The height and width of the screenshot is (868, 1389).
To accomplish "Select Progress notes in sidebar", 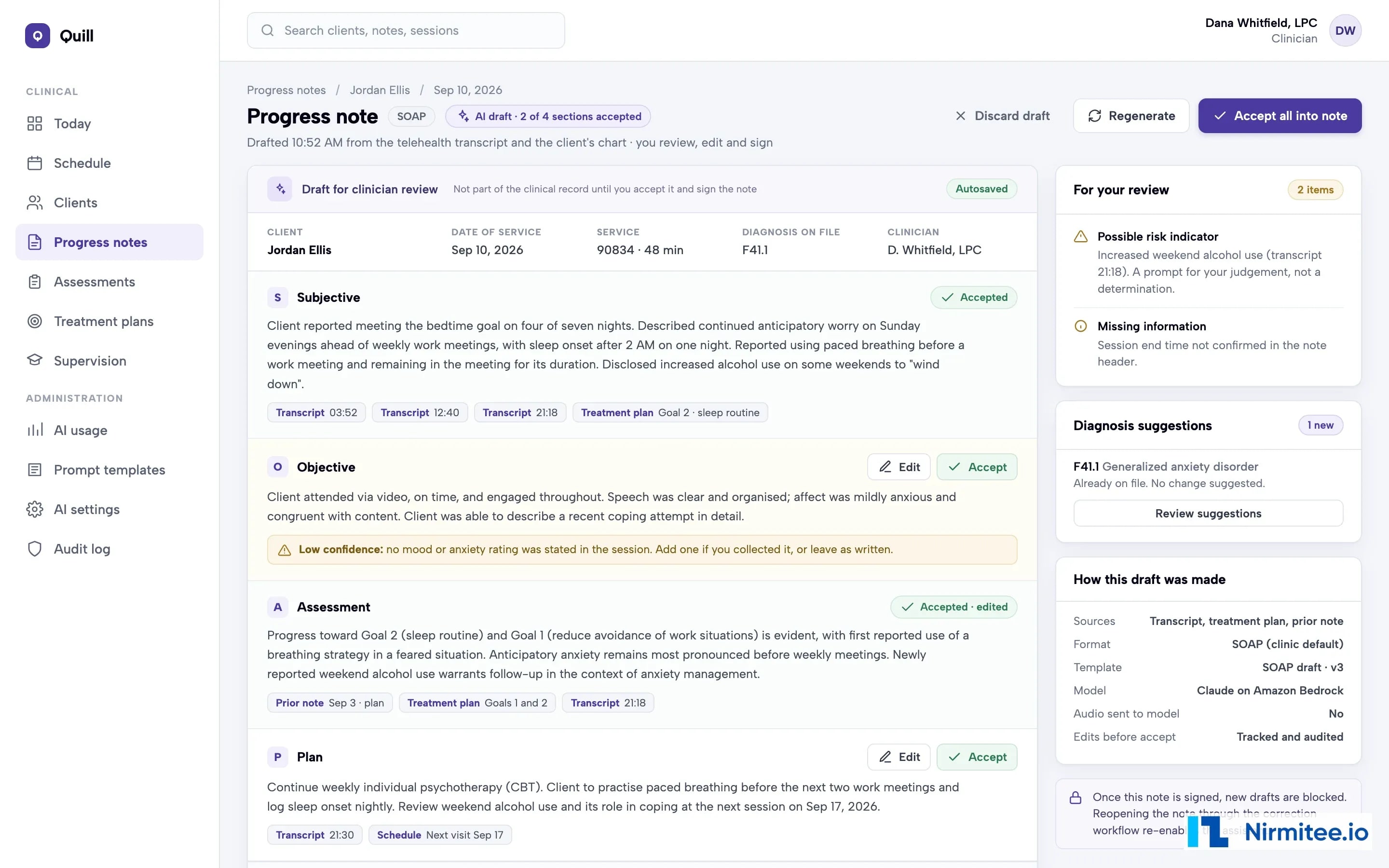I will (x=109, y=242).
